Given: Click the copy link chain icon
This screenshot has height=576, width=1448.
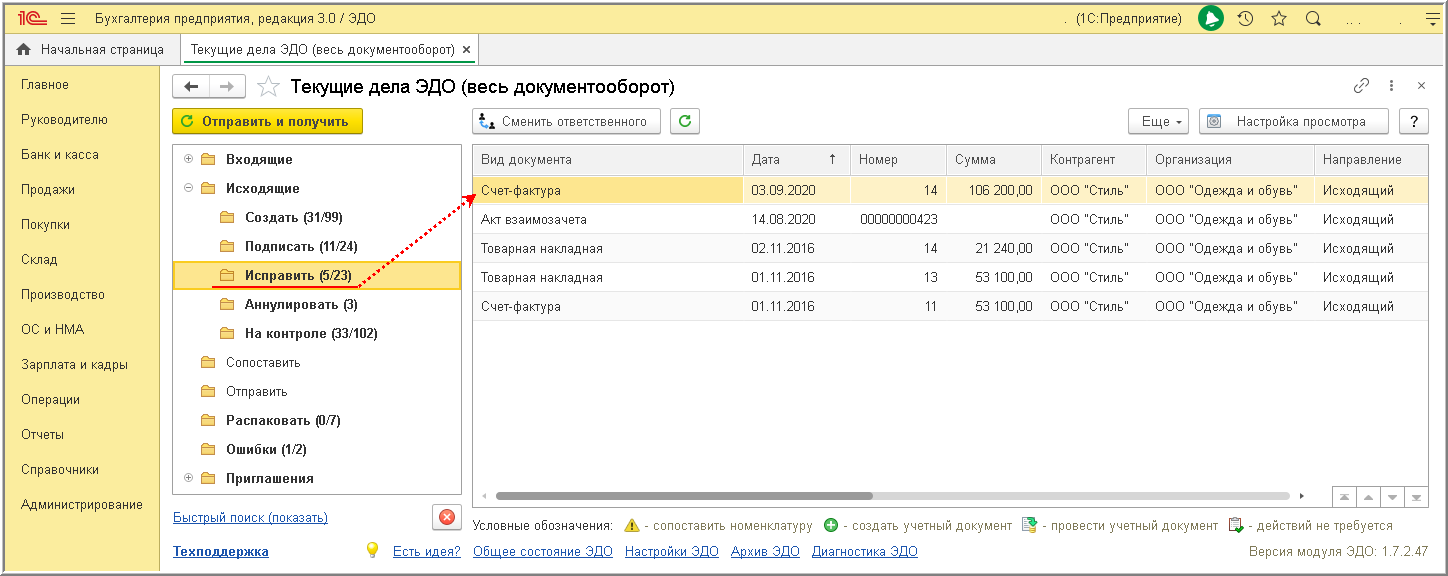Looking at the screenshot, I should 1361,86.
